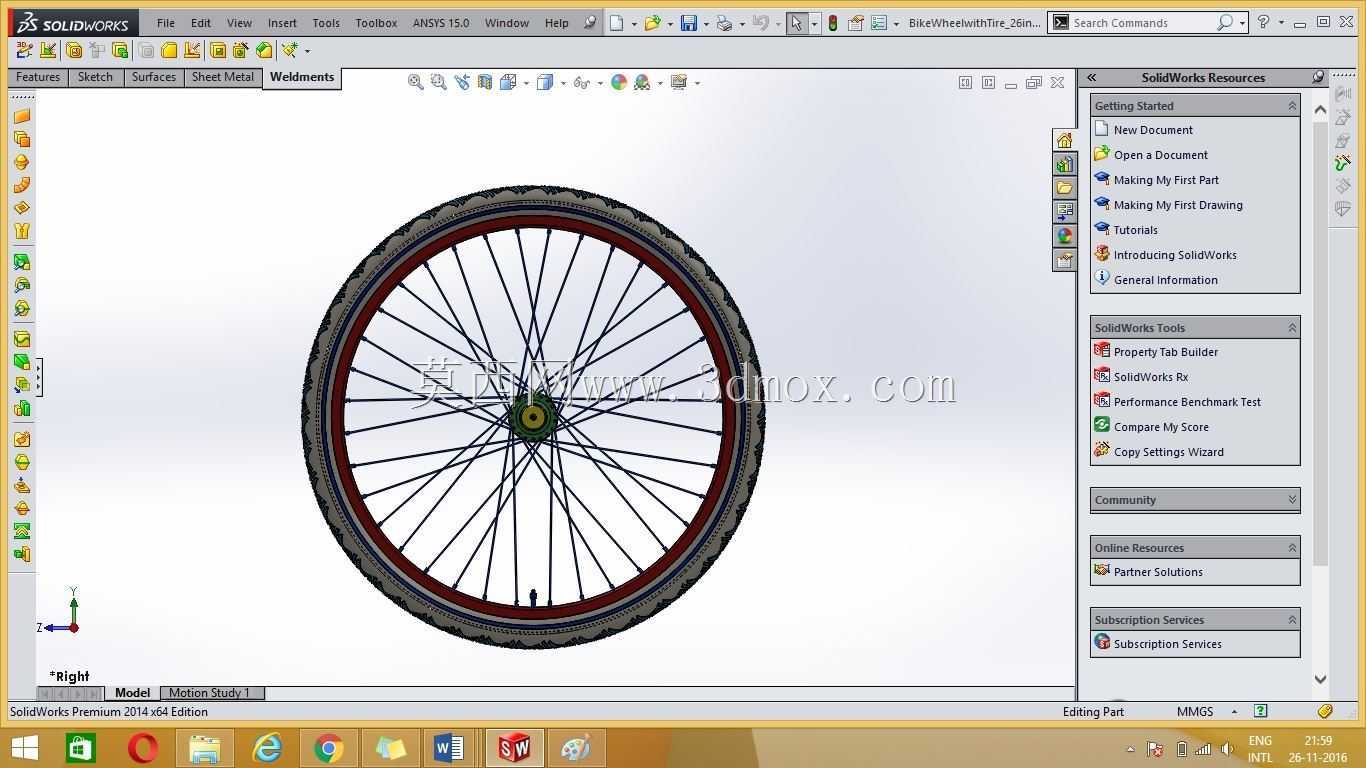Switch to the Sheet Metal tab
Viewport: 1366px width, 768px height.
tap(223, 77)
